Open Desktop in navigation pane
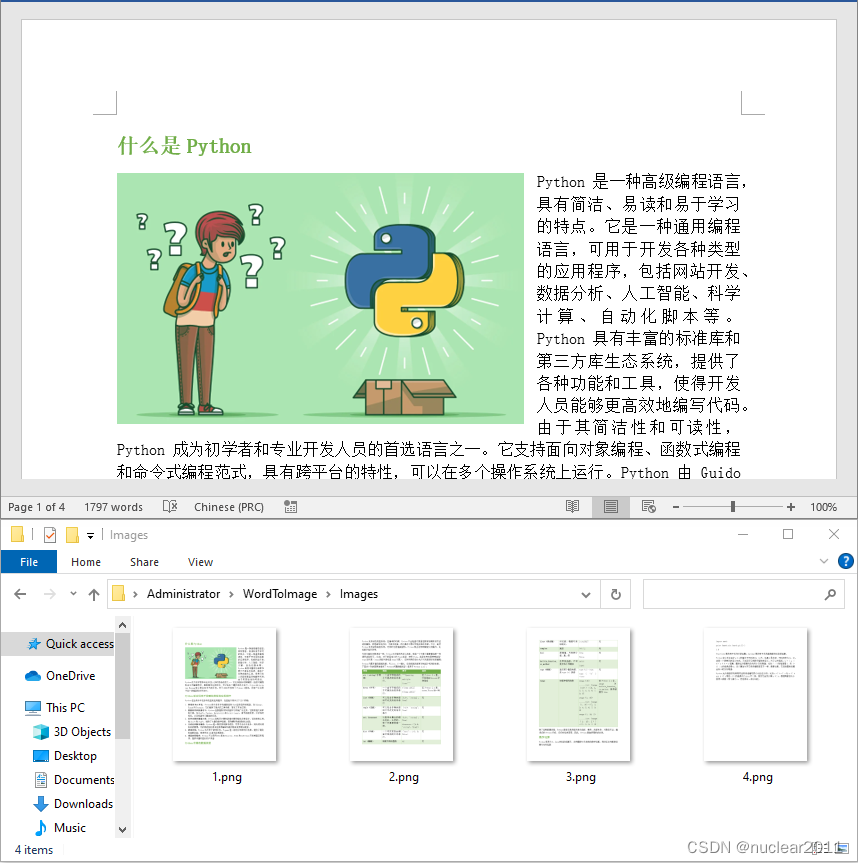Image resolution: width=858 pixels, height=863 pixels. pyautogui.click(x=65, y=756)
